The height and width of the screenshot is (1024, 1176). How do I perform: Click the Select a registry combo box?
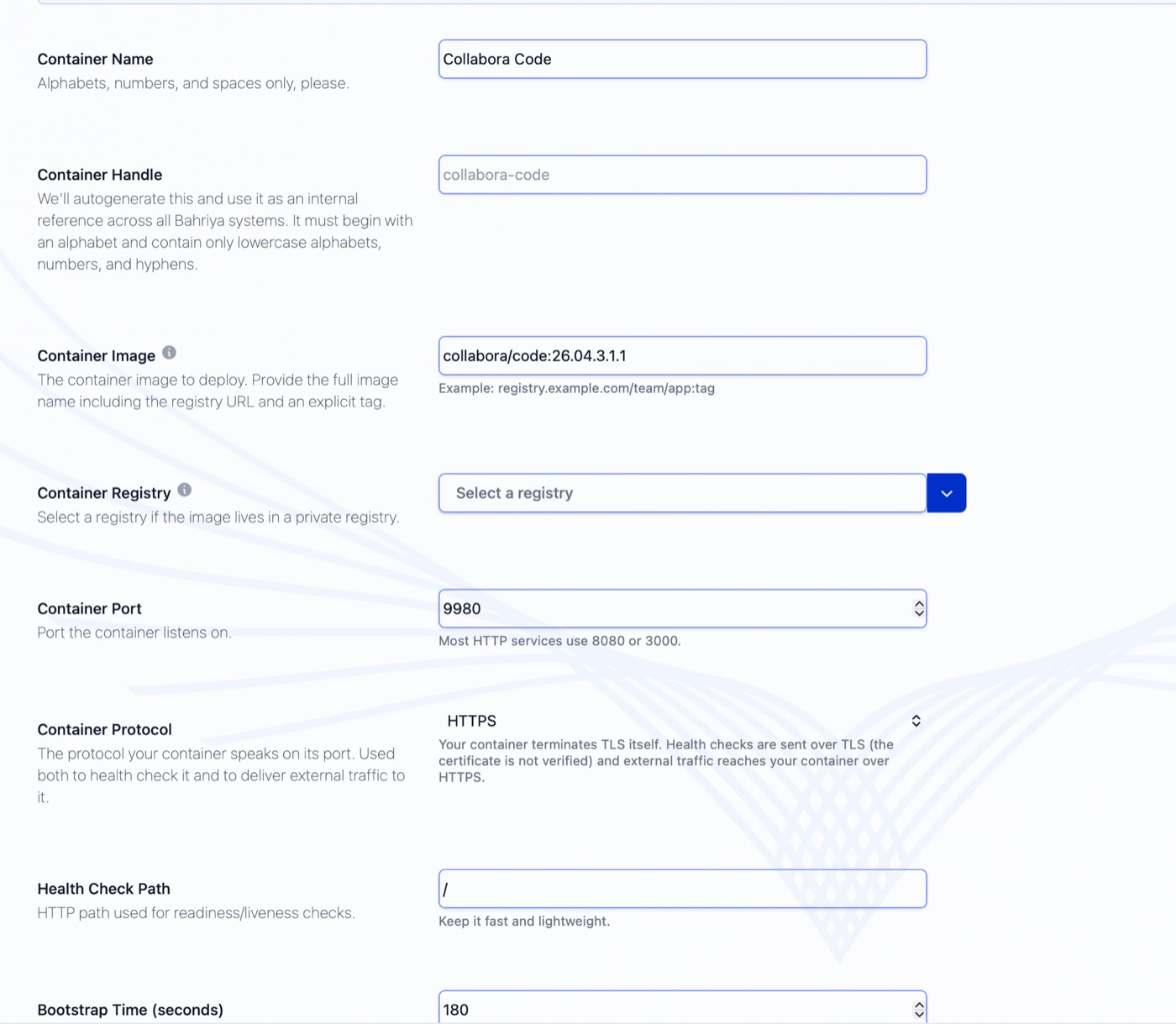[x=682, y=493]
